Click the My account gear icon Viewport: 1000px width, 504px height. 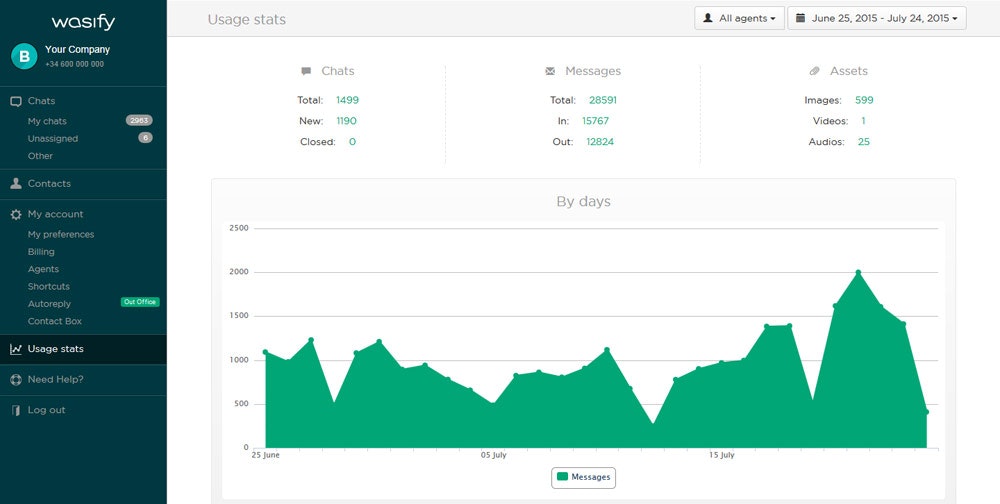point(16,215)
